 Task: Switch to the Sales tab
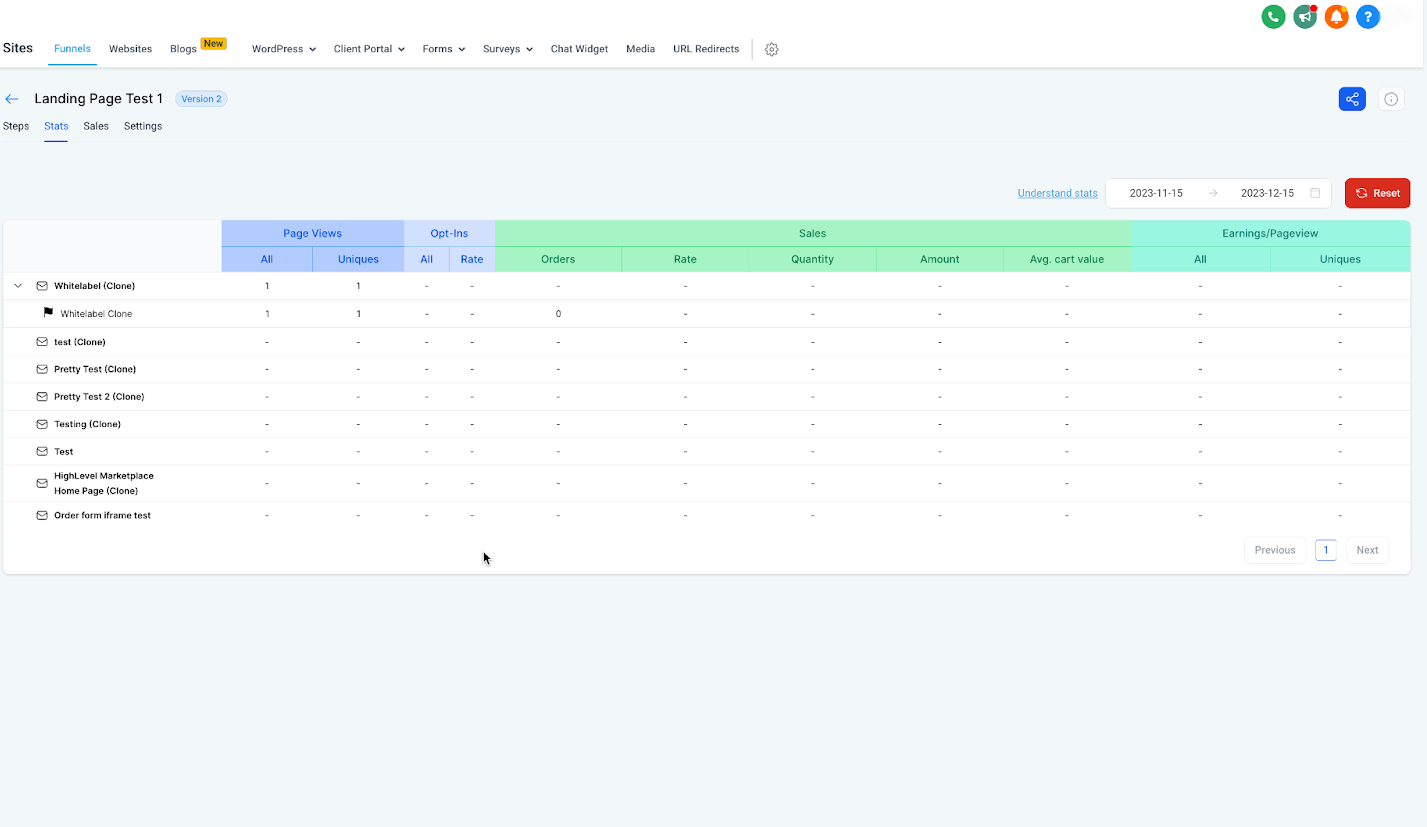pos(96,126)
